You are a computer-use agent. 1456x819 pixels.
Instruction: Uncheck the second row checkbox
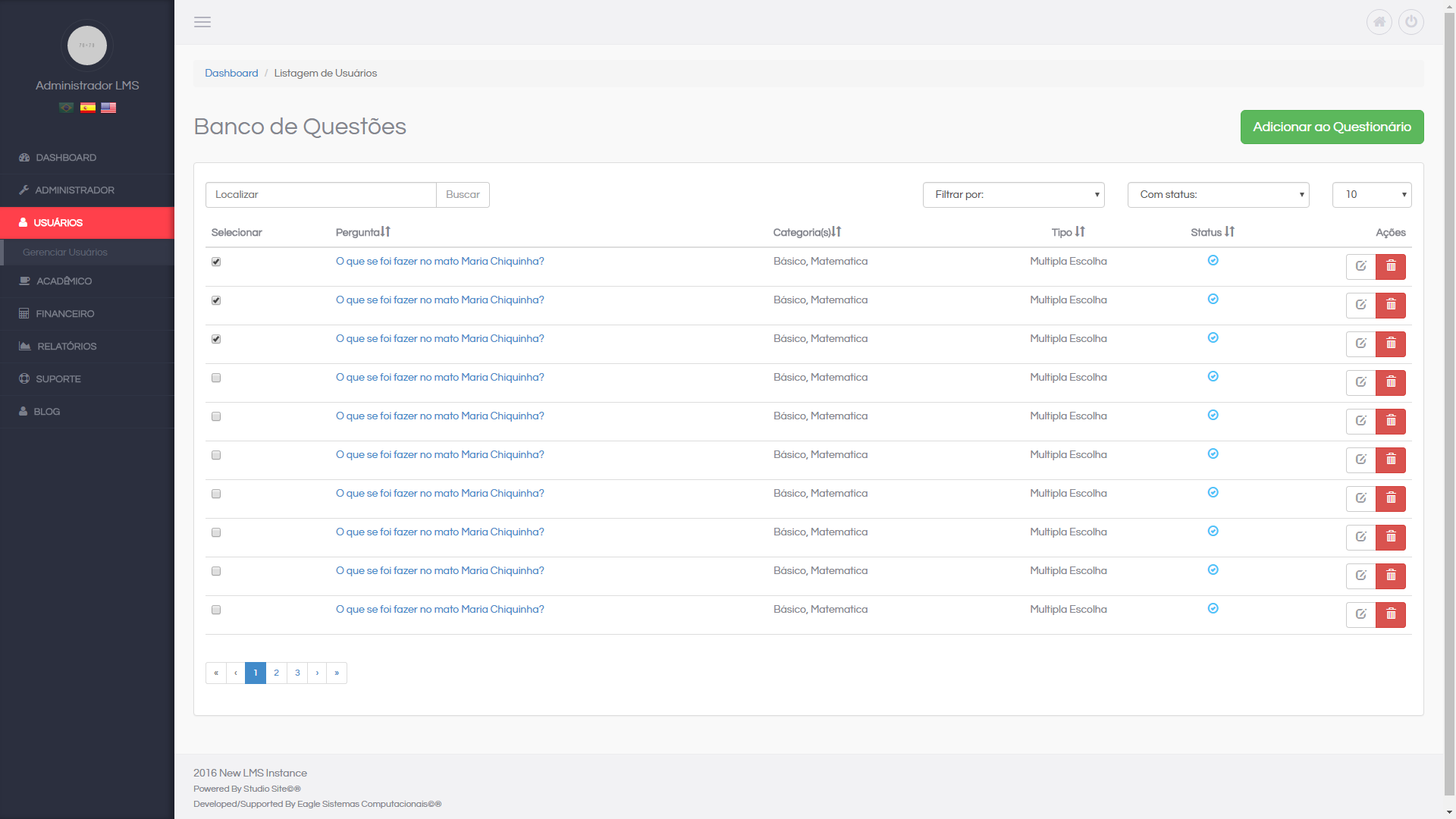pos(216,300)
